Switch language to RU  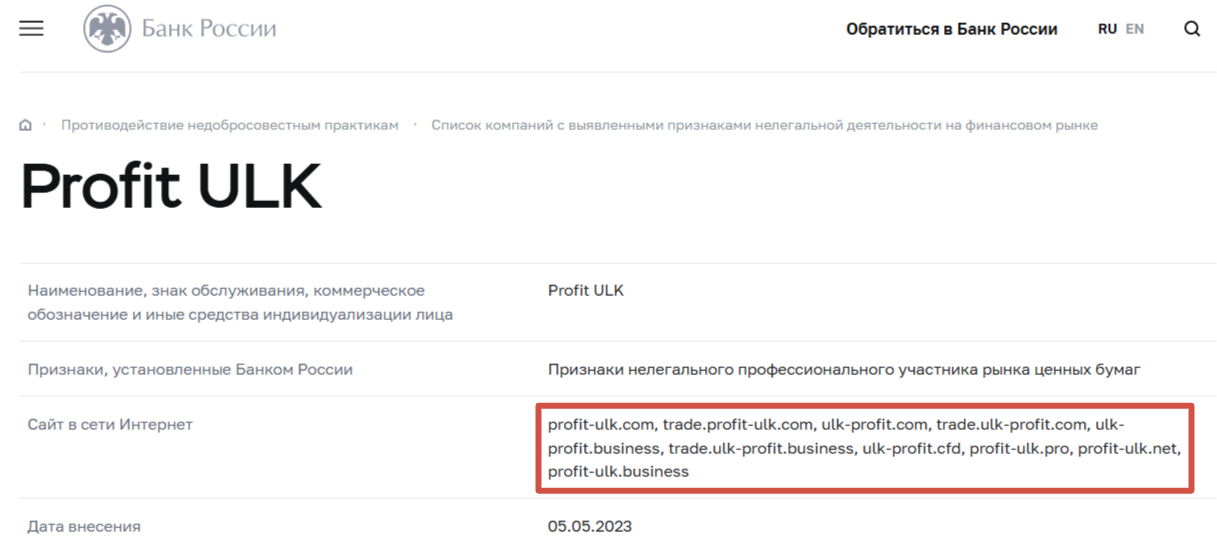point(1107,29)
